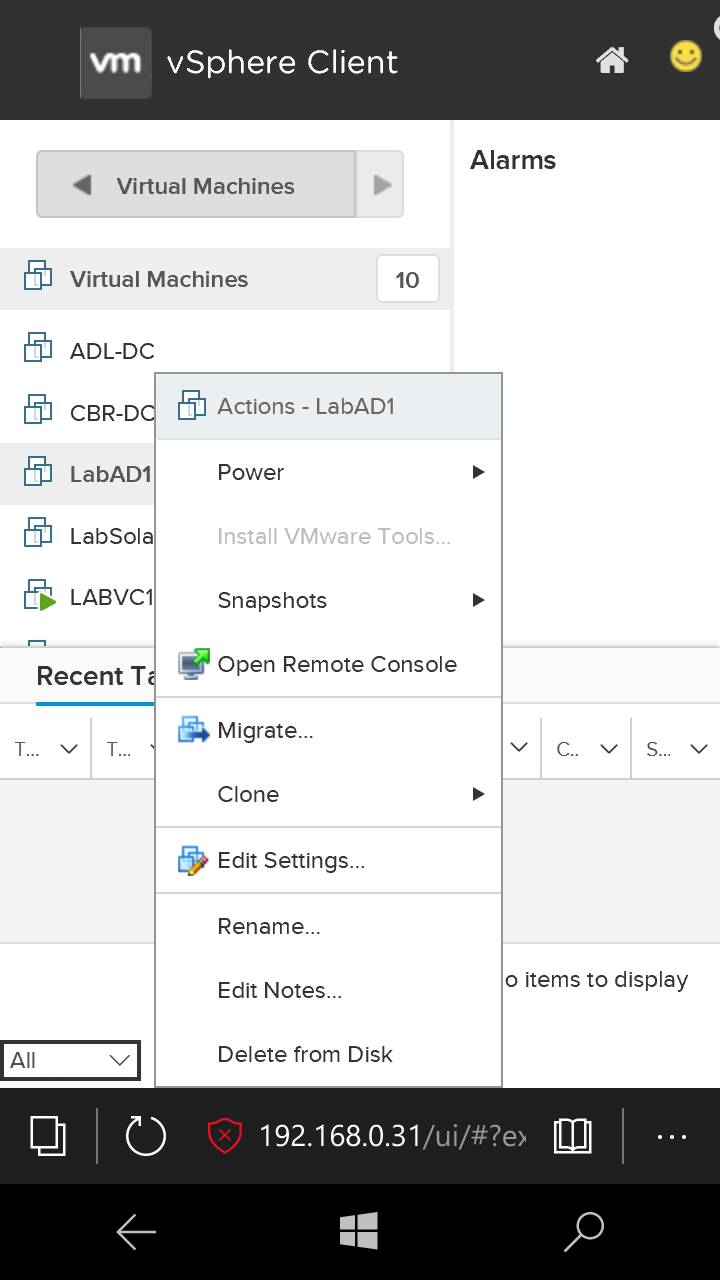Viewport: 720px width, 1280px height.
Task: Open the browser more options ellipsis
Action: coord(671,1136)
